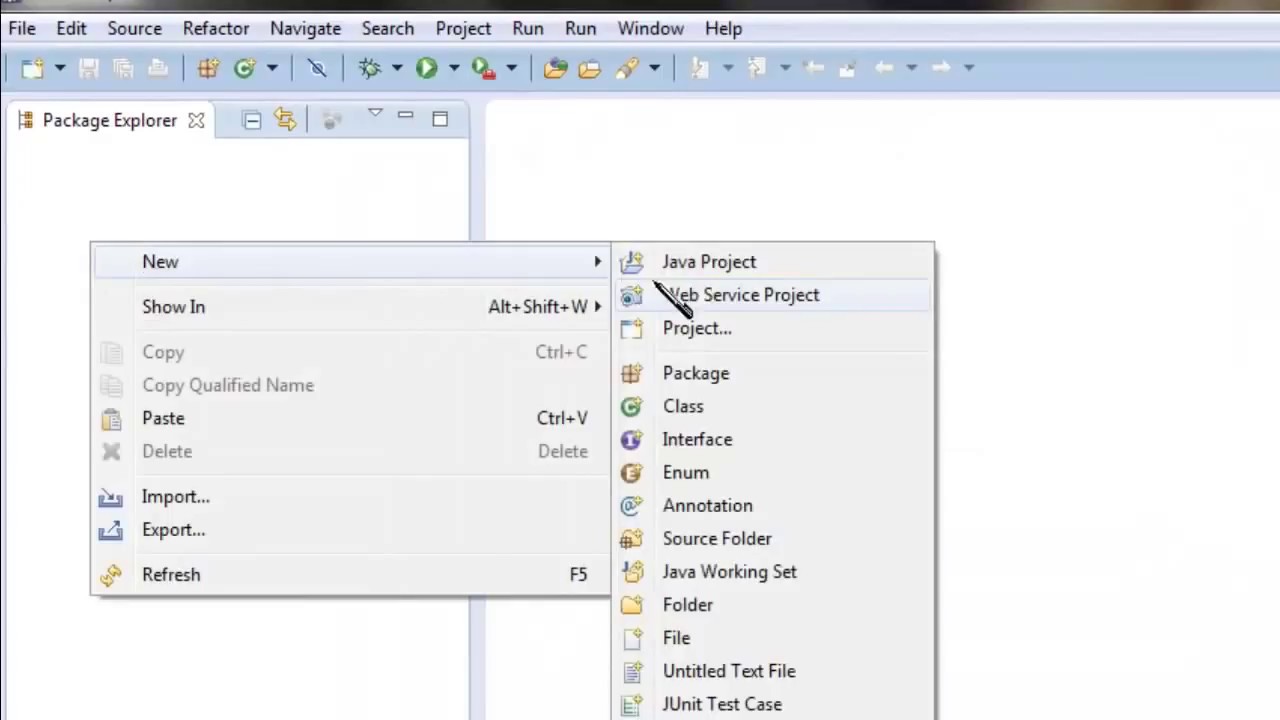Screen dimensions: 1280x720
Task: Select Java Working Set in the submenu
Action: point(773,572)
